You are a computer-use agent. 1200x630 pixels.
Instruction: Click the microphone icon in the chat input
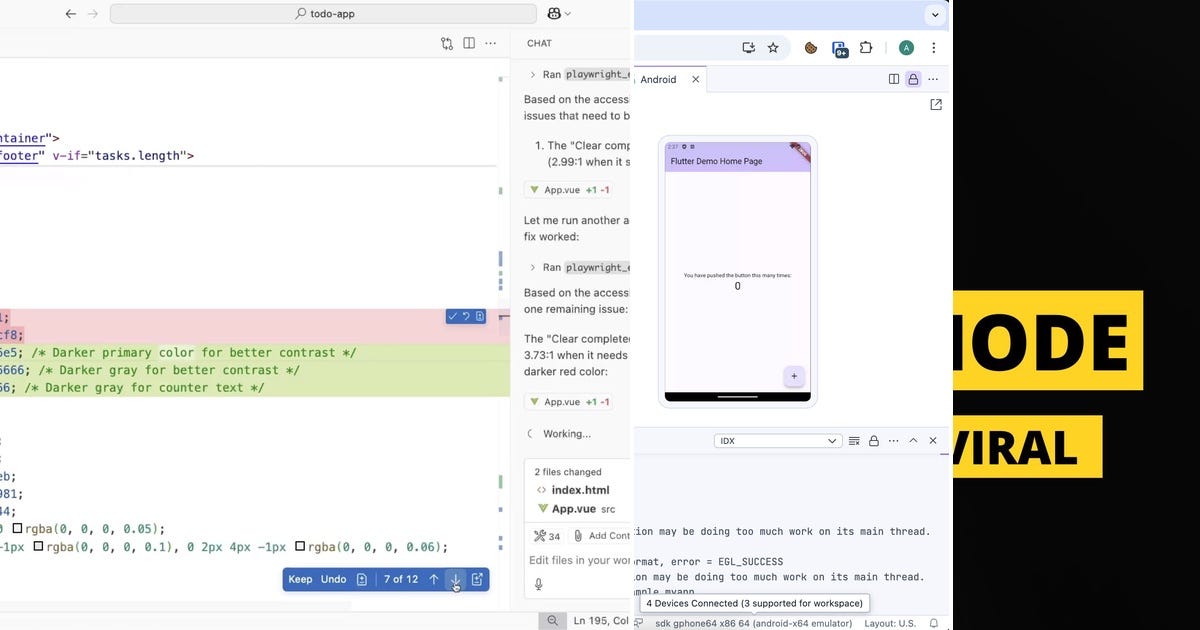pyautogui.click(x=538, y=584)
